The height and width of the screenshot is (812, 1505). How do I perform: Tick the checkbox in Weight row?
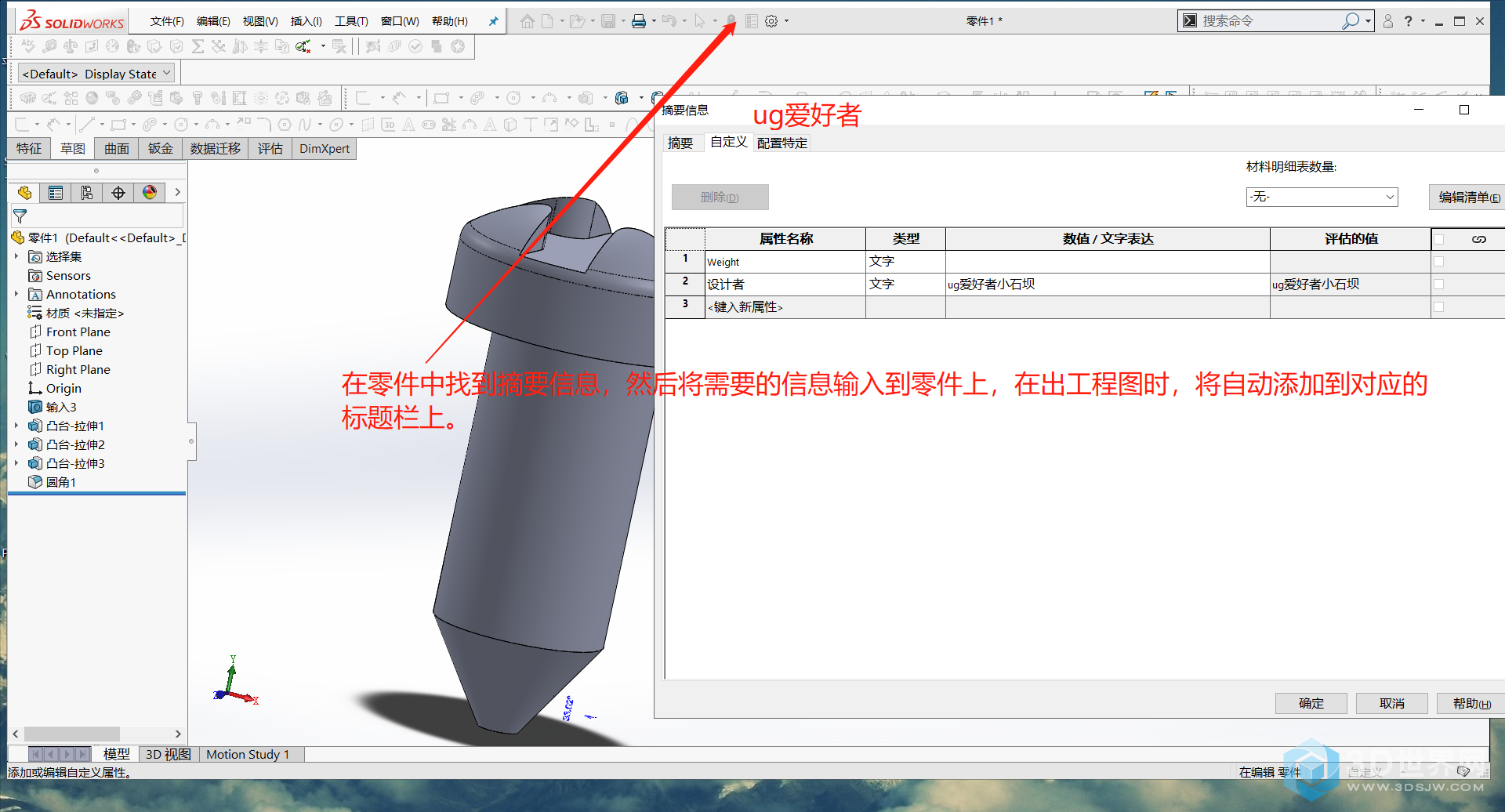1438,262
